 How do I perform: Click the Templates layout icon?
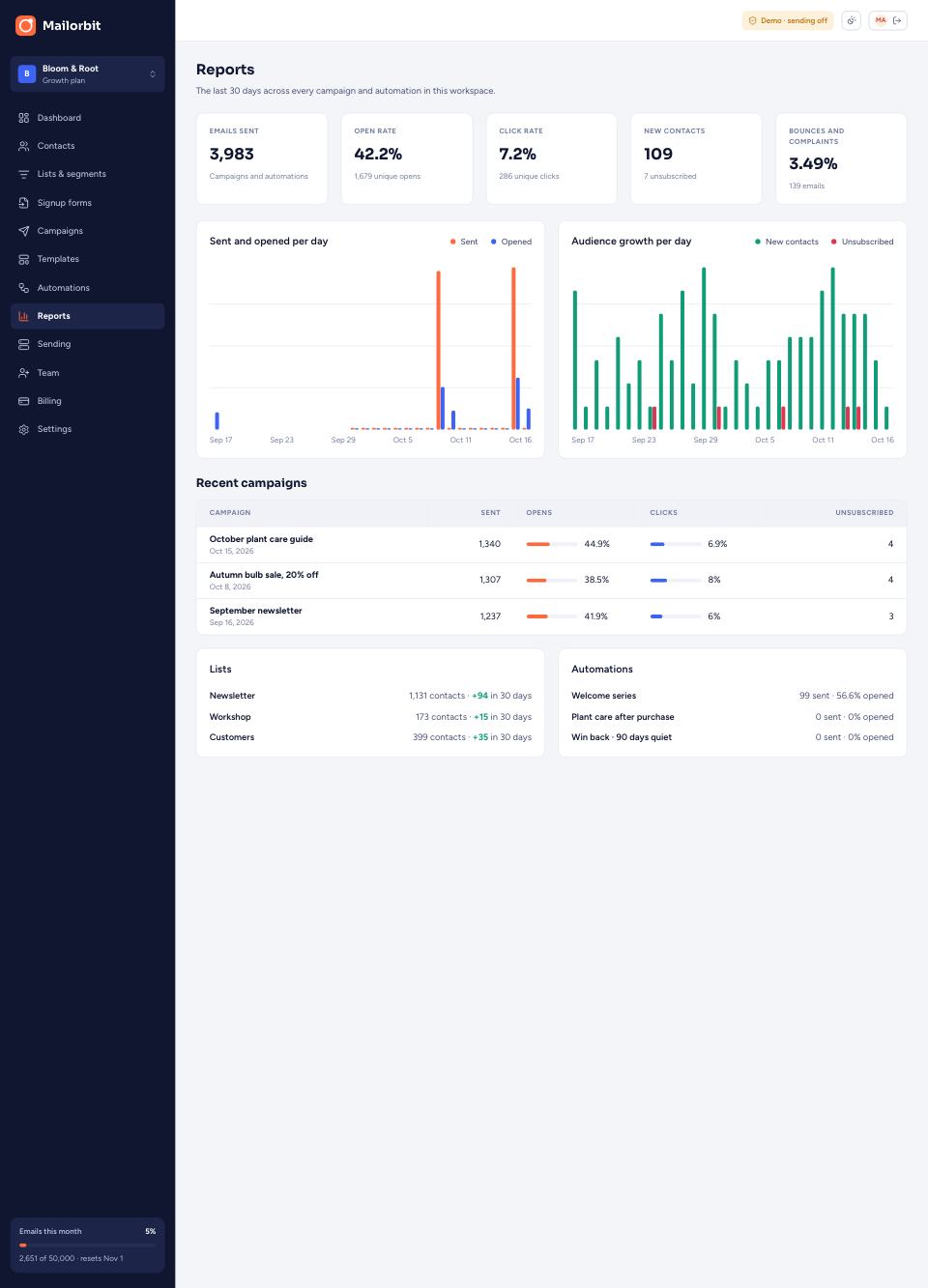pos(24,259)
